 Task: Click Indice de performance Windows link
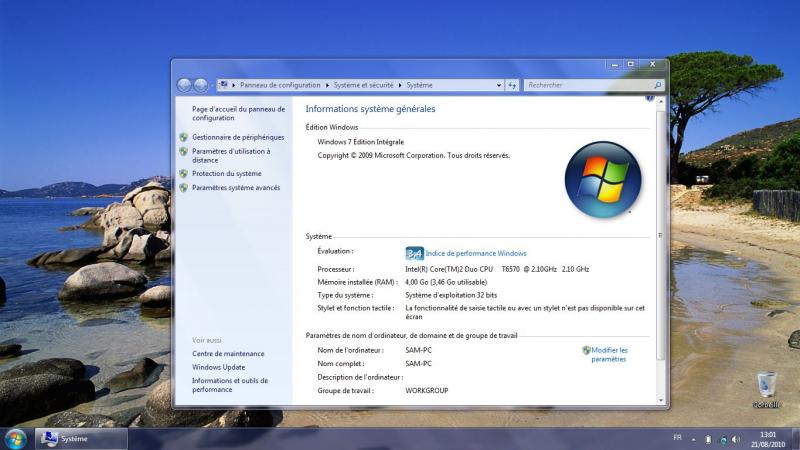pyautogui.click(x=476, y=253)
